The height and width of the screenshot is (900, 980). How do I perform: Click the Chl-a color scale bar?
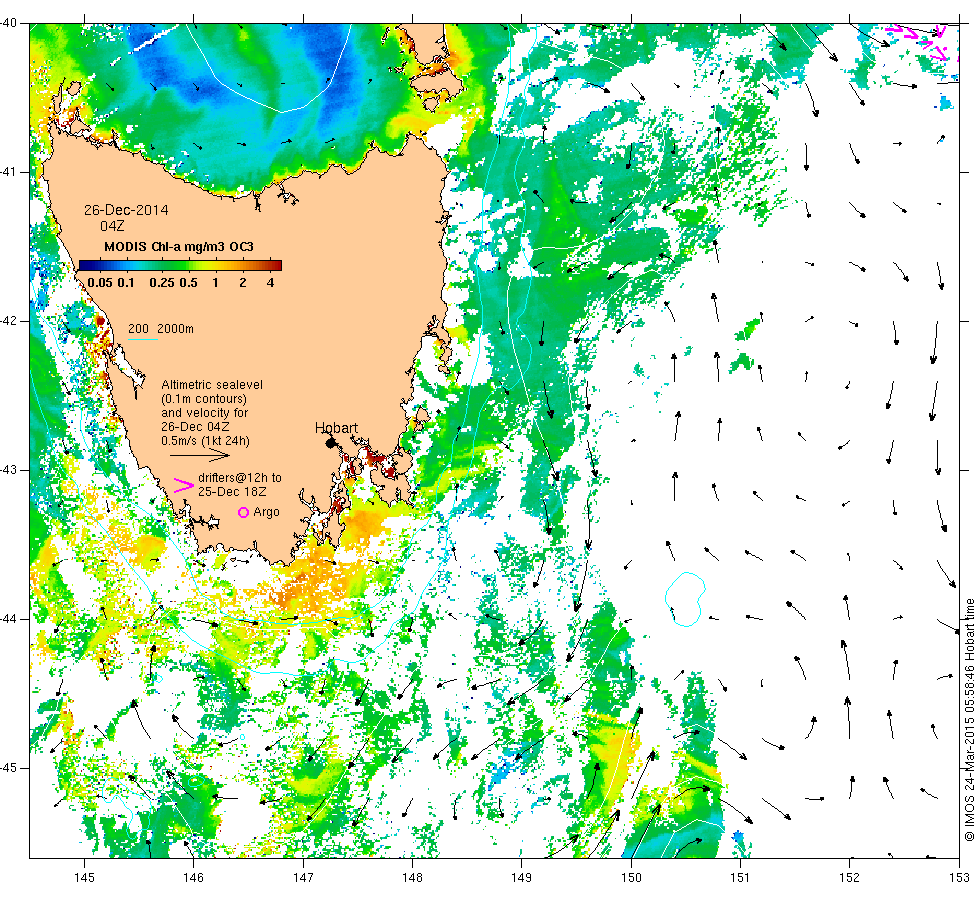(180, 265)
